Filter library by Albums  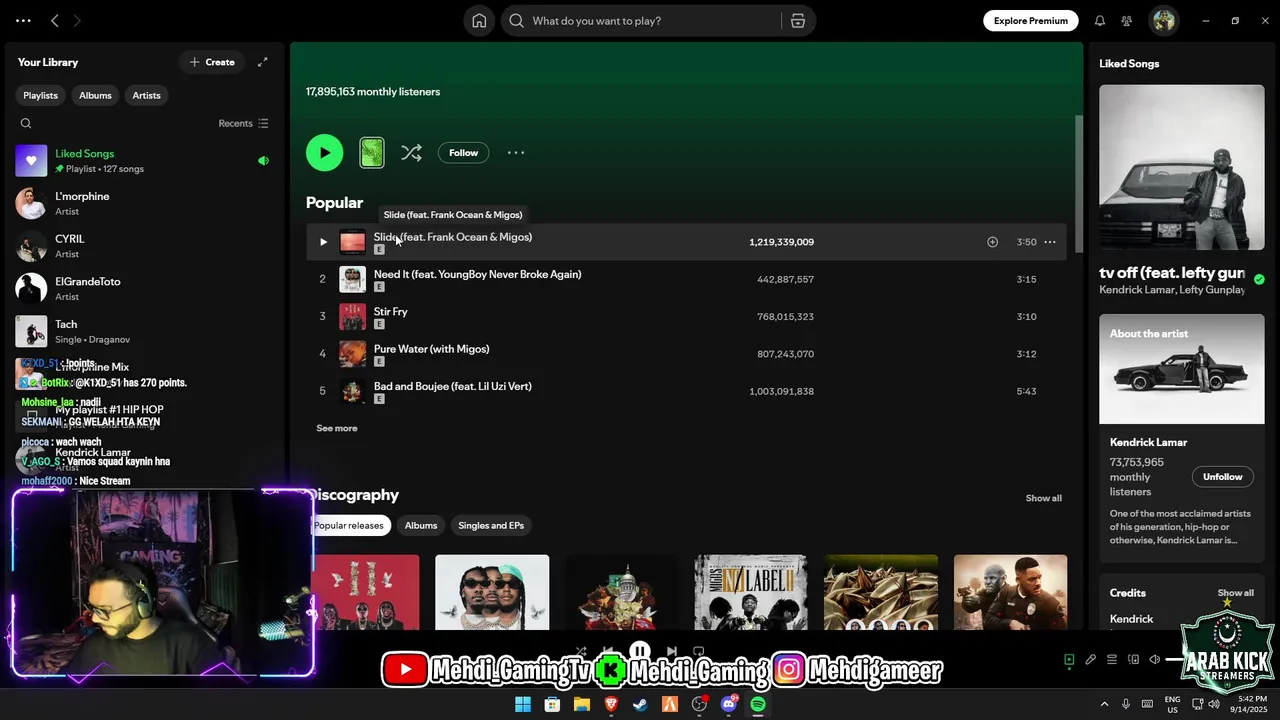pos(95,95)
